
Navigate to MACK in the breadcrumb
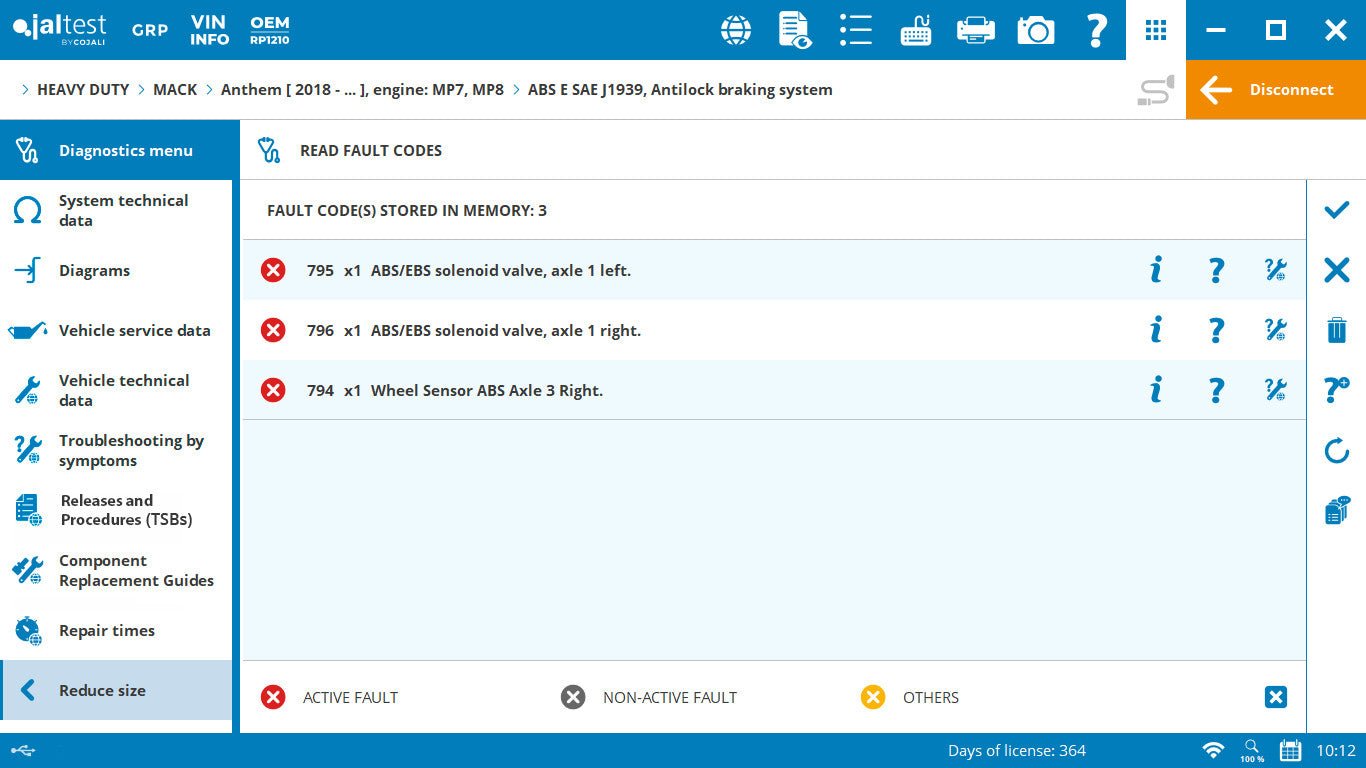click(175, 90)
